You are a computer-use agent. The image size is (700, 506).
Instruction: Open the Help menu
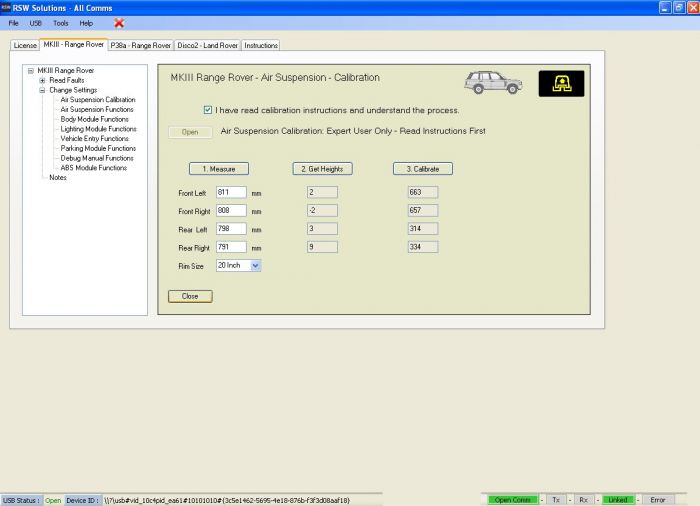click(86, 23)
